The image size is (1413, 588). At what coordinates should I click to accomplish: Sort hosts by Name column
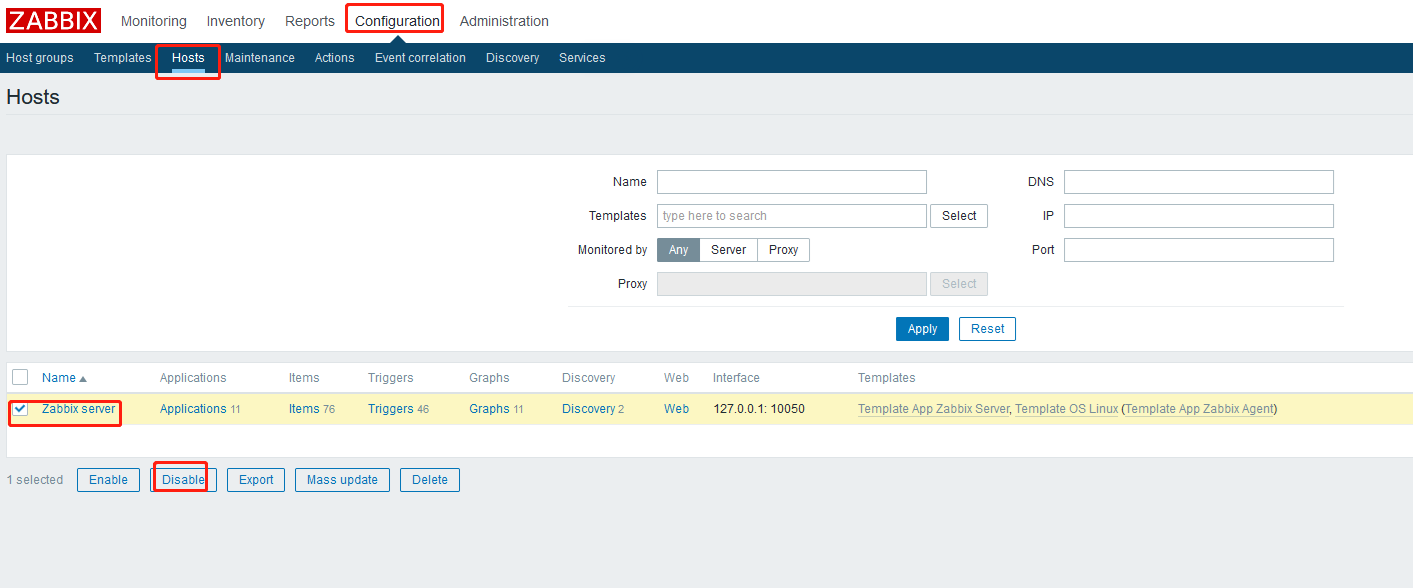click(64, 378)
